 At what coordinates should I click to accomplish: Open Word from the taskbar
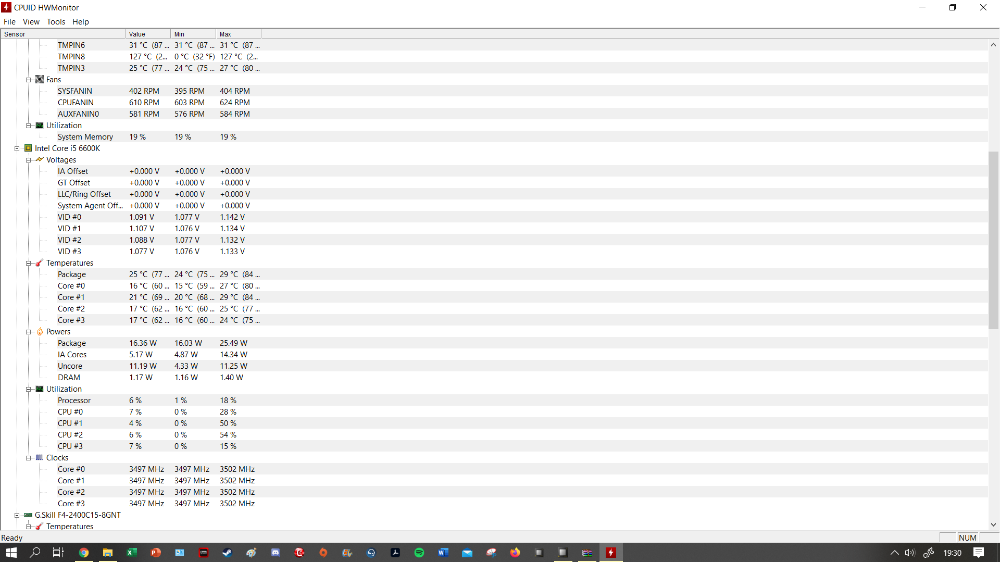443,552
